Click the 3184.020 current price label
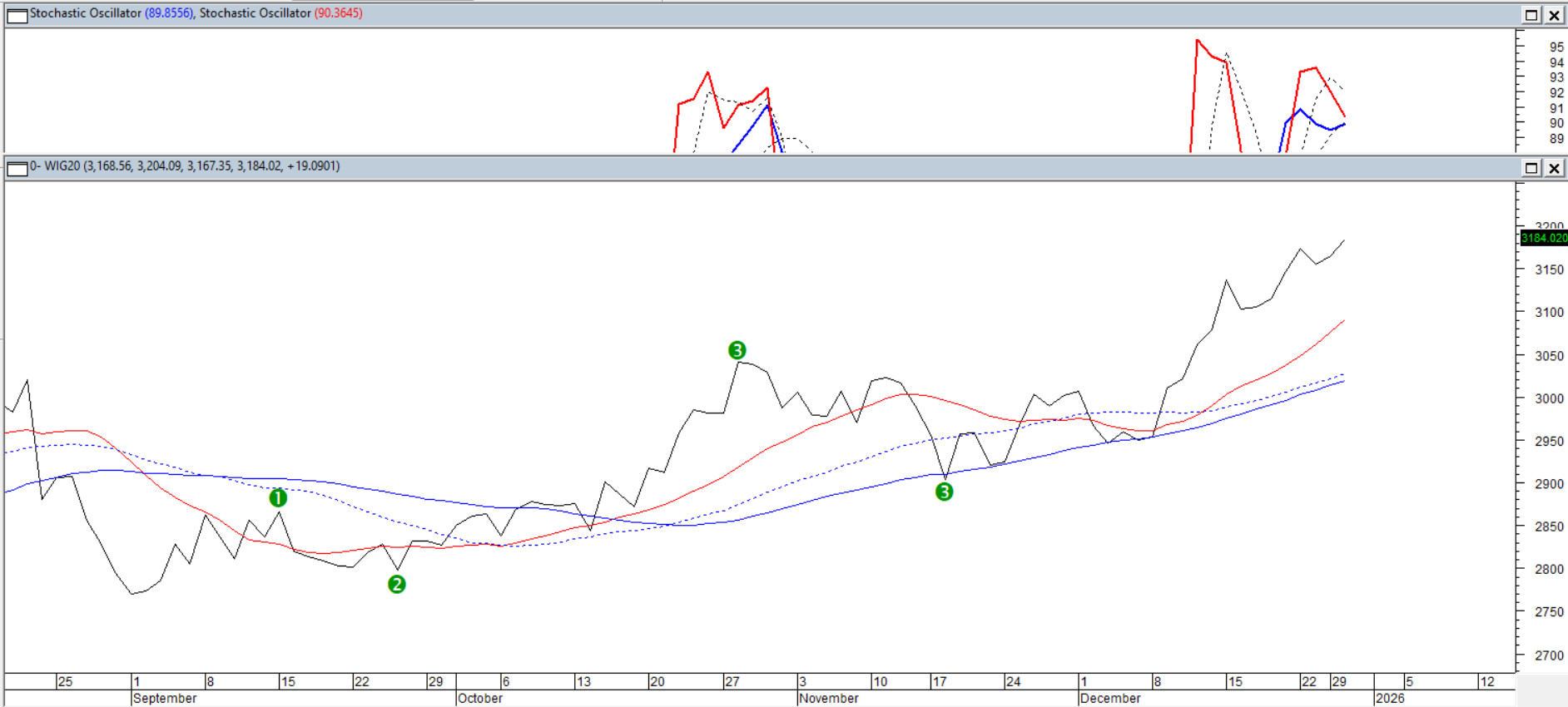The image size is (1568, 707). click(1544, 238)
